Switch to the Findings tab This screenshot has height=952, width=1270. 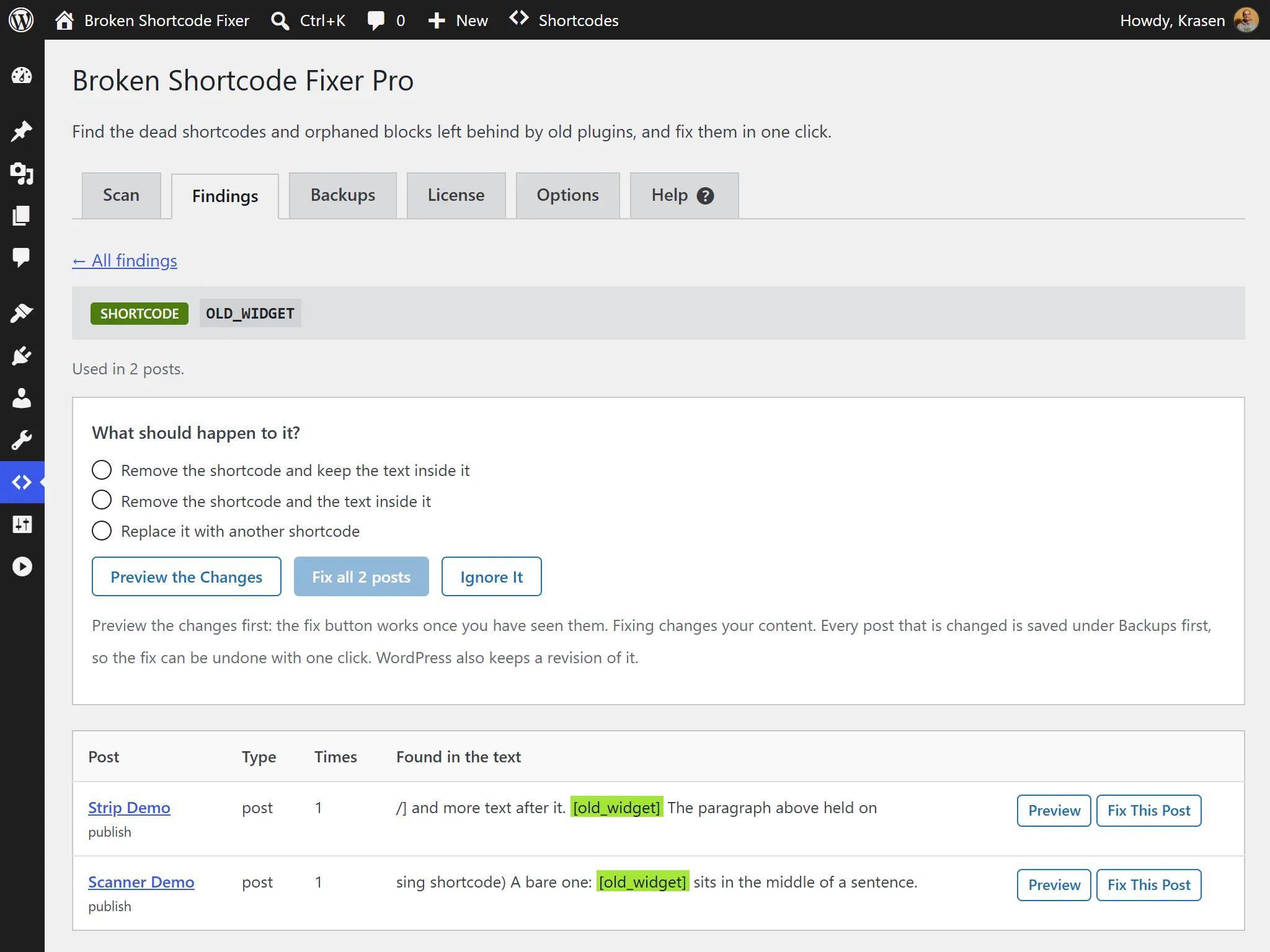pos(225,196)
